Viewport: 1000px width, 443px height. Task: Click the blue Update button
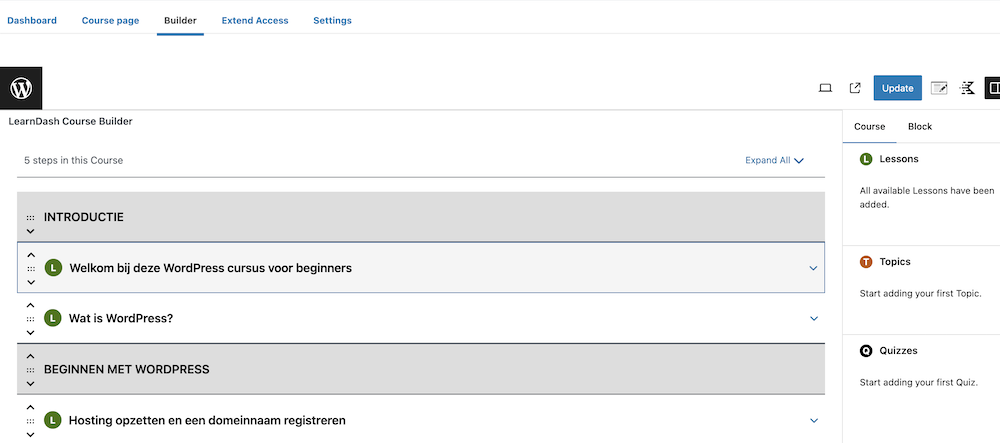coord(897,88)
